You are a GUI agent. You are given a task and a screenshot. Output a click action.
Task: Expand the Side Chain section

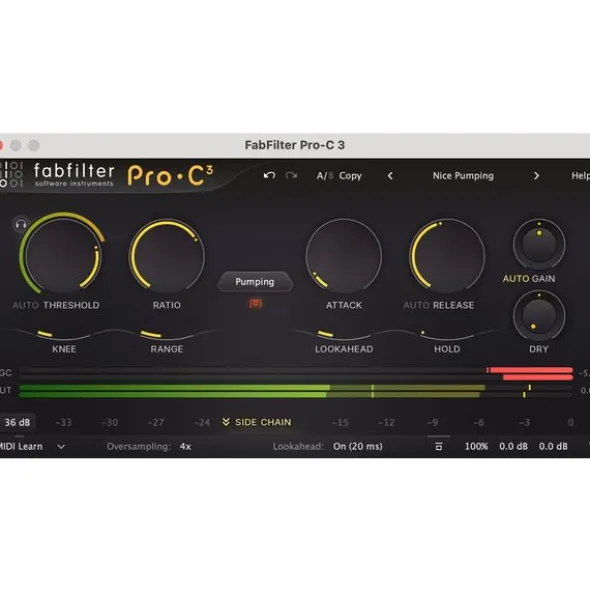[x=257, y=422]
